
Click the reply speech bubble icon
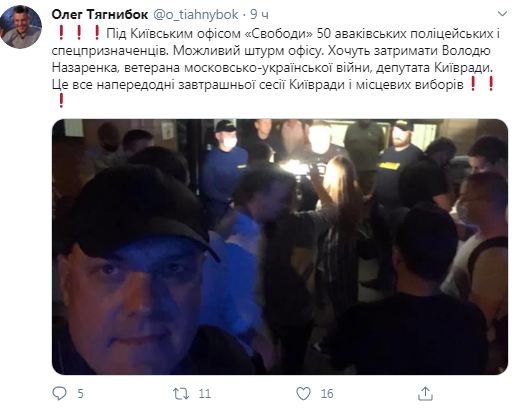[60, 393]
